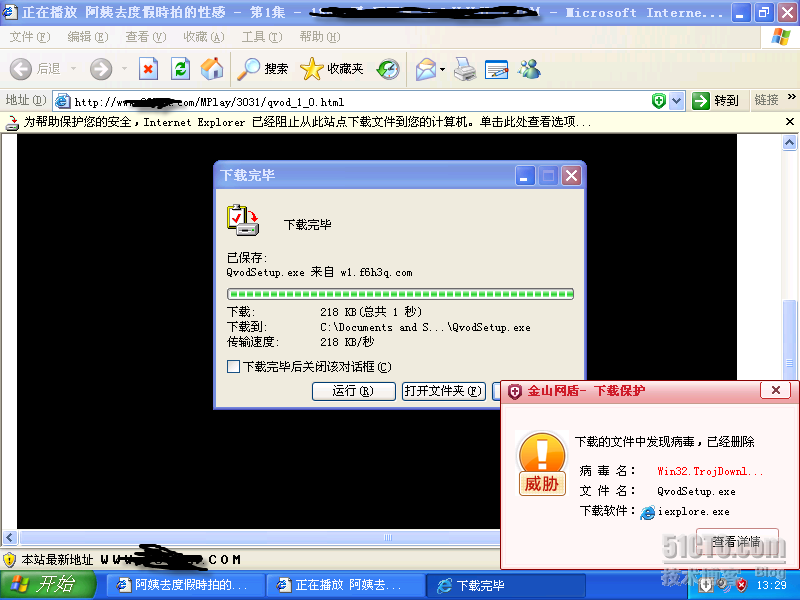Viewport: 800px width, 600px height.
Task: Click the yellow information bar message
Action: pos(308,122)
